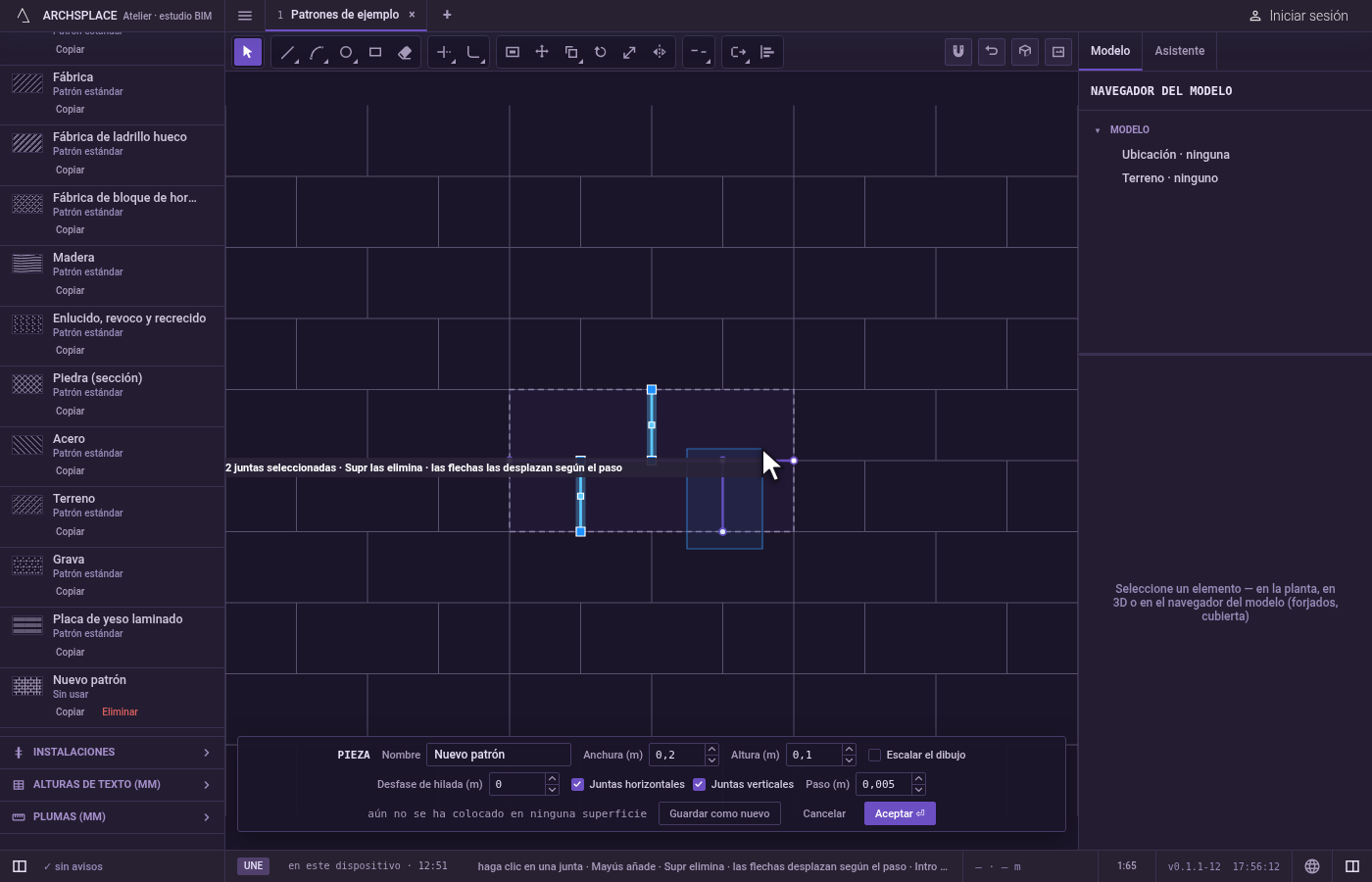This screenshot has height=882, width=1372.
Task: Click the Iniciar sesión link
Action: tap(1298, 16)
